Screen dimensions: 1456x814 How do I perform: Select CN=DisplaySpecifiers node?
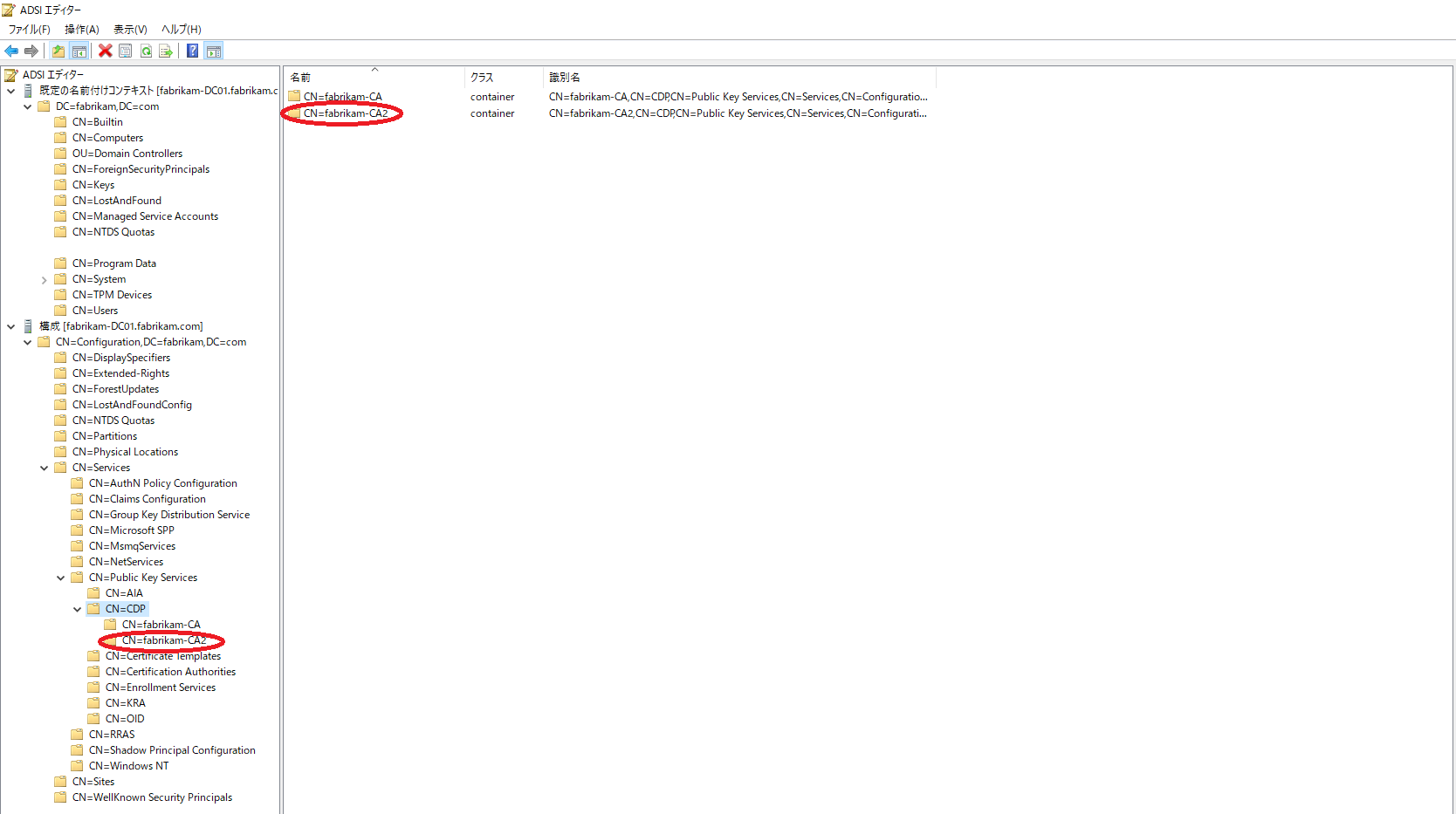coord(121,358)
